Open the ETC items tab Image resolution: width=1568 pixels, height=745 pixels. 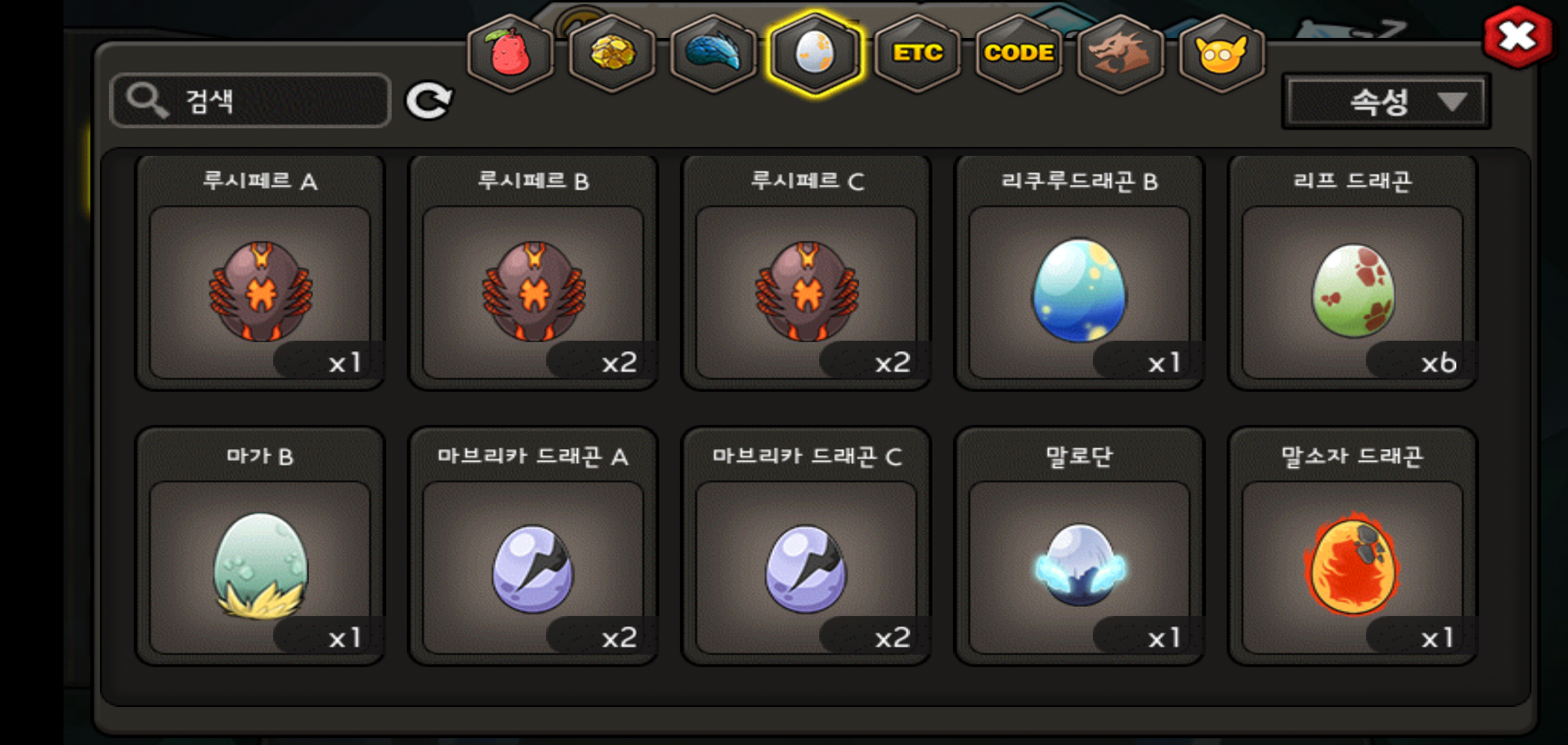[917, 53]
